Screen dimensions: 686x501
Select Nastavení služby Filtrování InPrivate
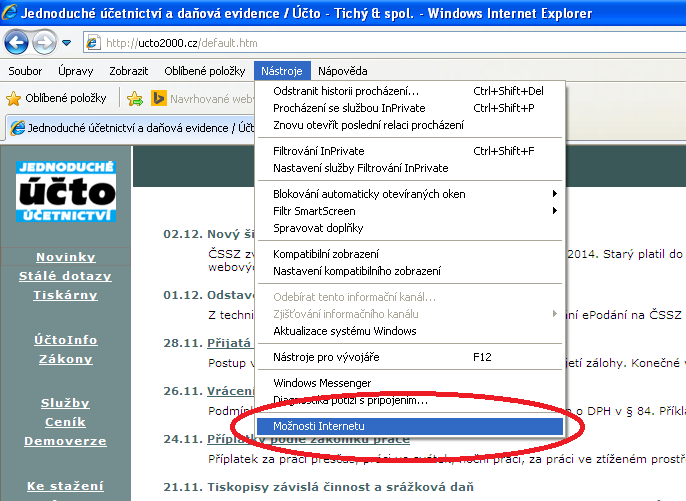(x=410, y=168)
